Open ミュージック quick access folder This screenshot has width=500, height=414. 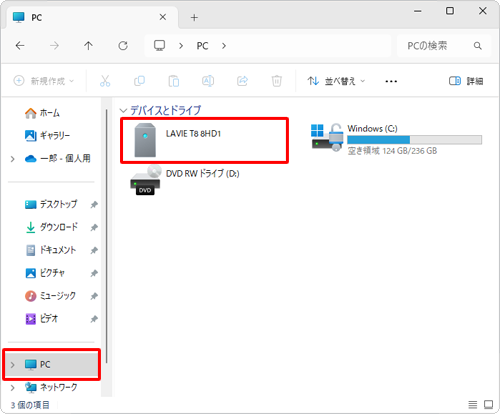tap(50, 296)
